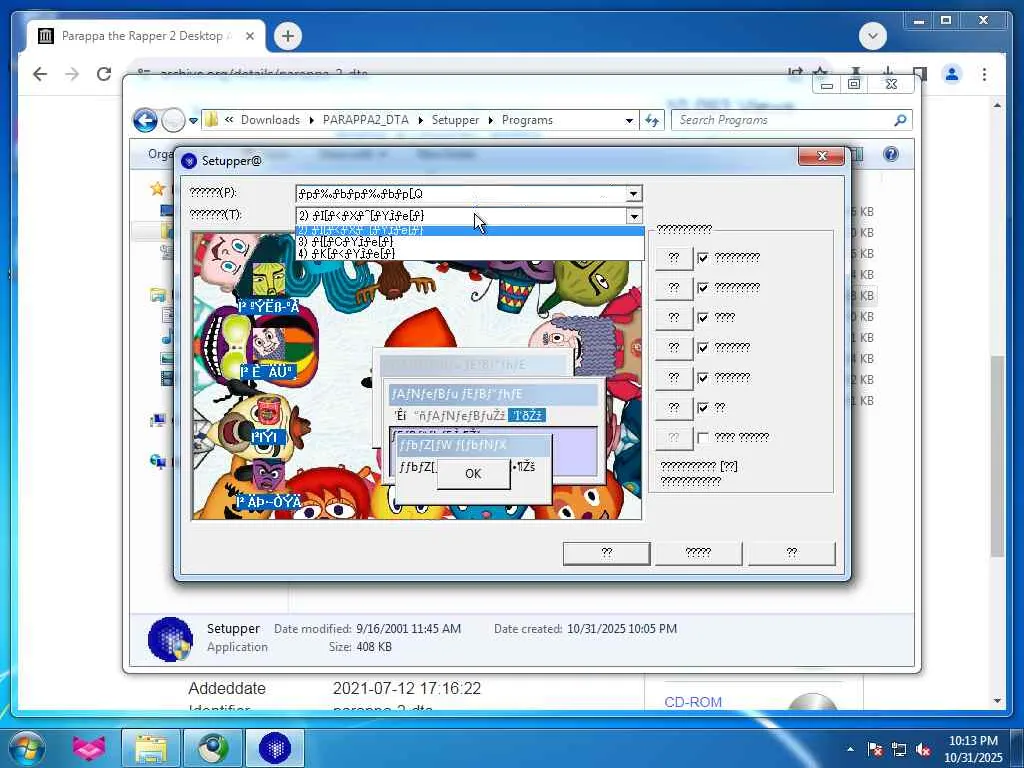The height and width of the screenshot is (768, 1024).
Task: Open the browser profile avatar
Action: point(952,74)
